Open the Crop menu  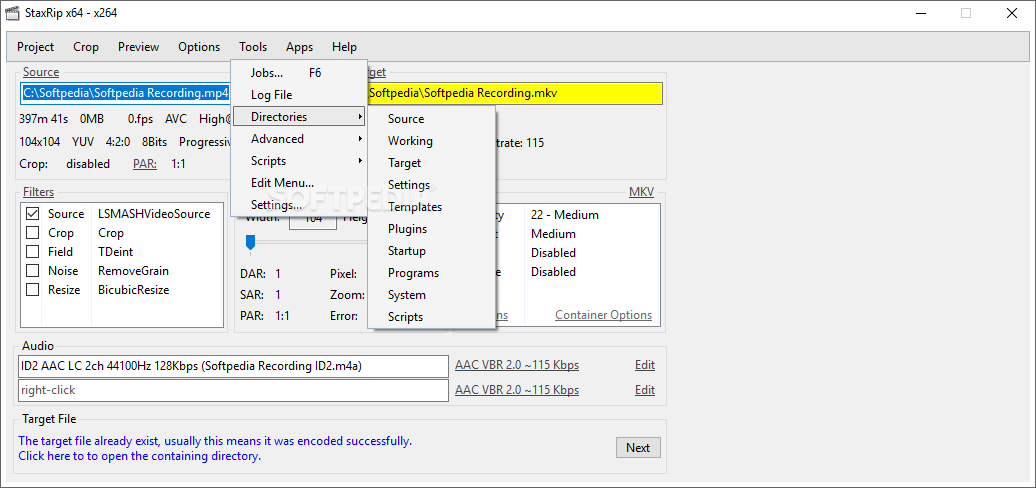click(x=86, y=47)
